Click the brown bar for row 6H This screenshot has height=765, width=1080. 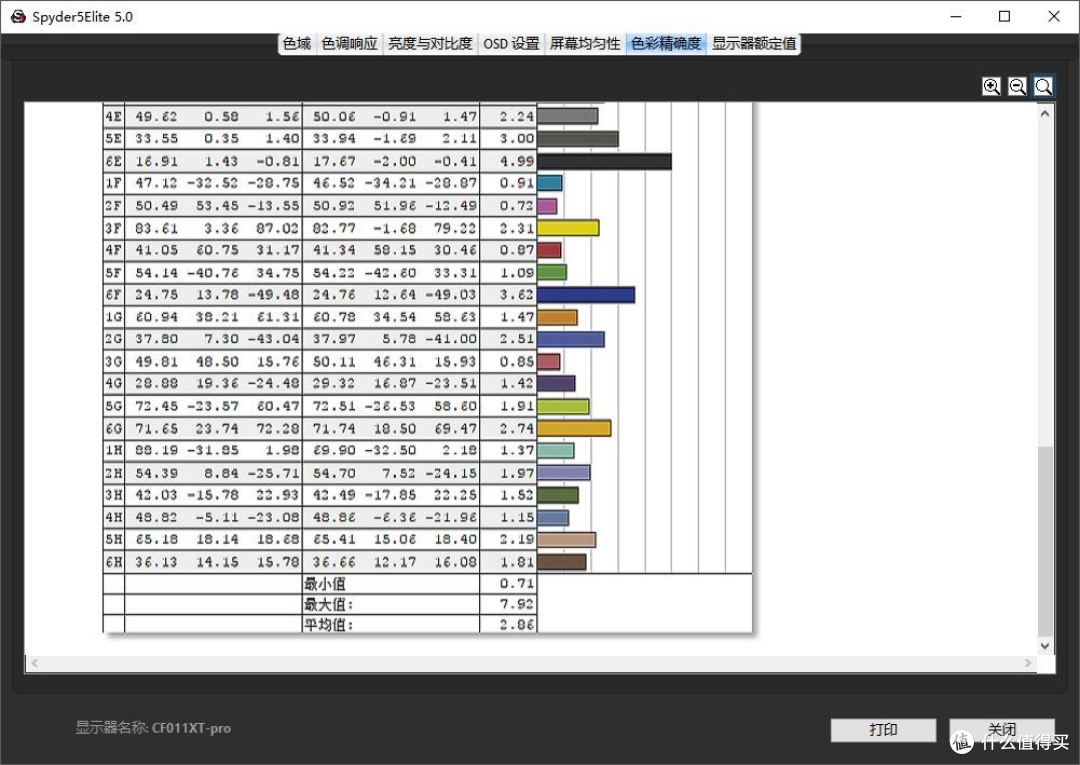coord(562,563)
